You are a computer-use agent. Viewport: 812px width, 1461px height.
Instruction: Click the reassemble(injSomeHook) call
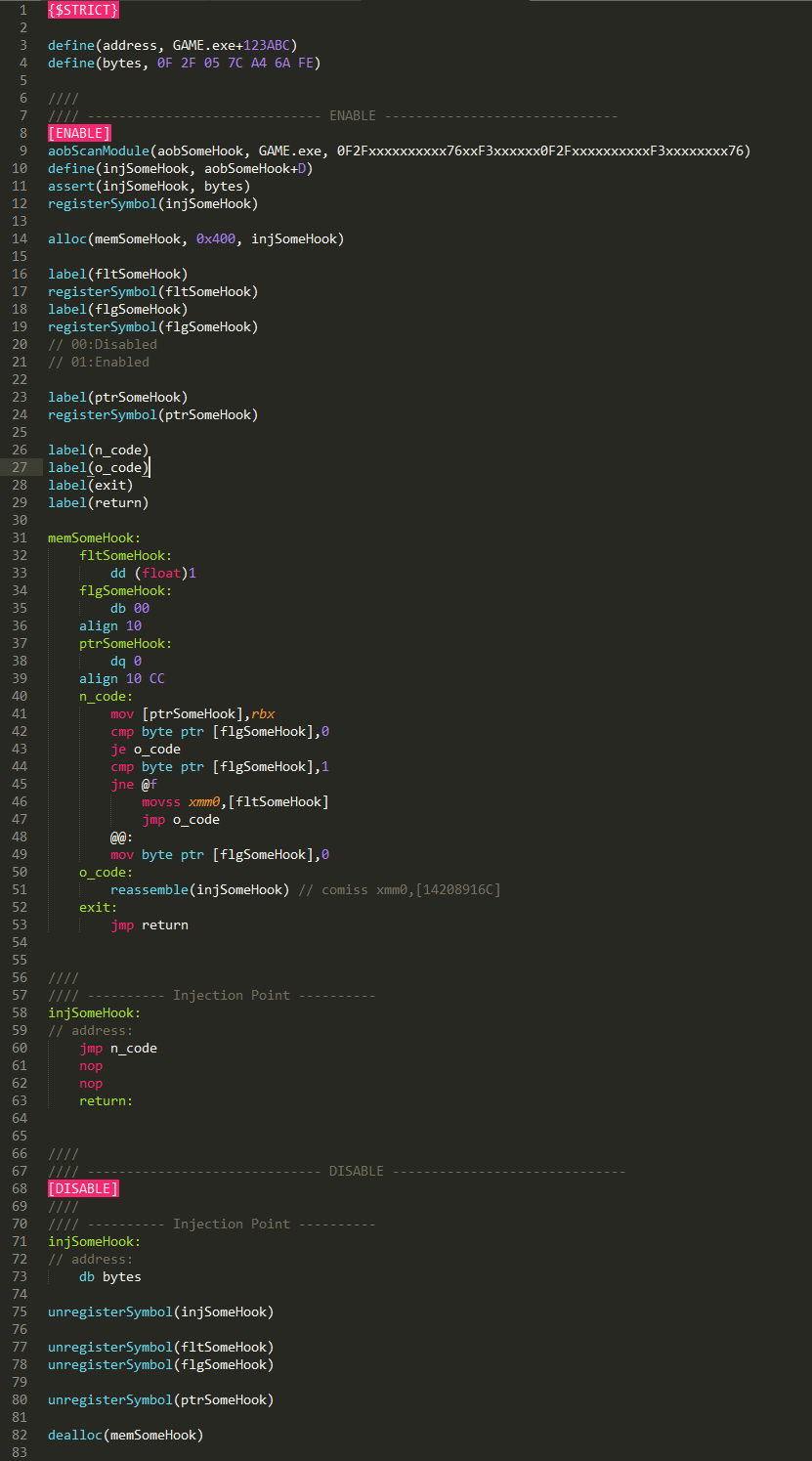tap(199, 889)
